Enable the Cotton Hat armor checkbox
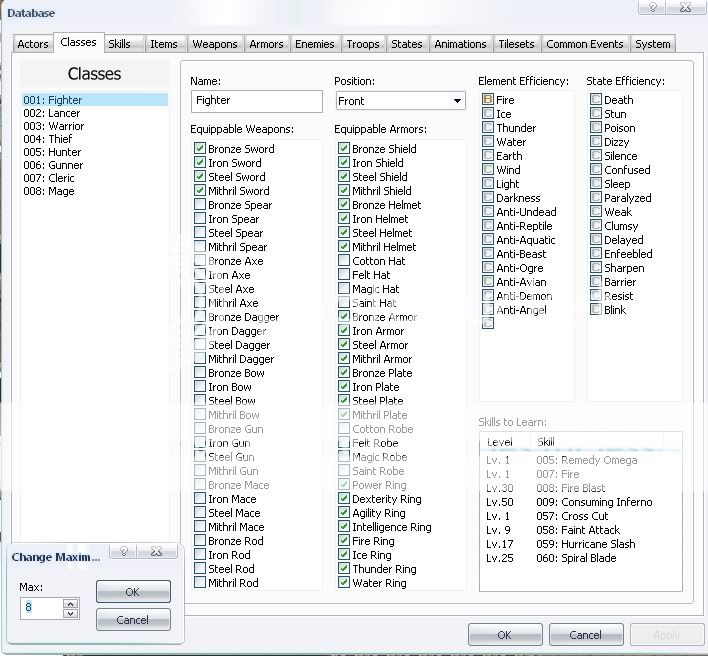The height and width of the screenshot is (656, 708). tap(345, 261)
